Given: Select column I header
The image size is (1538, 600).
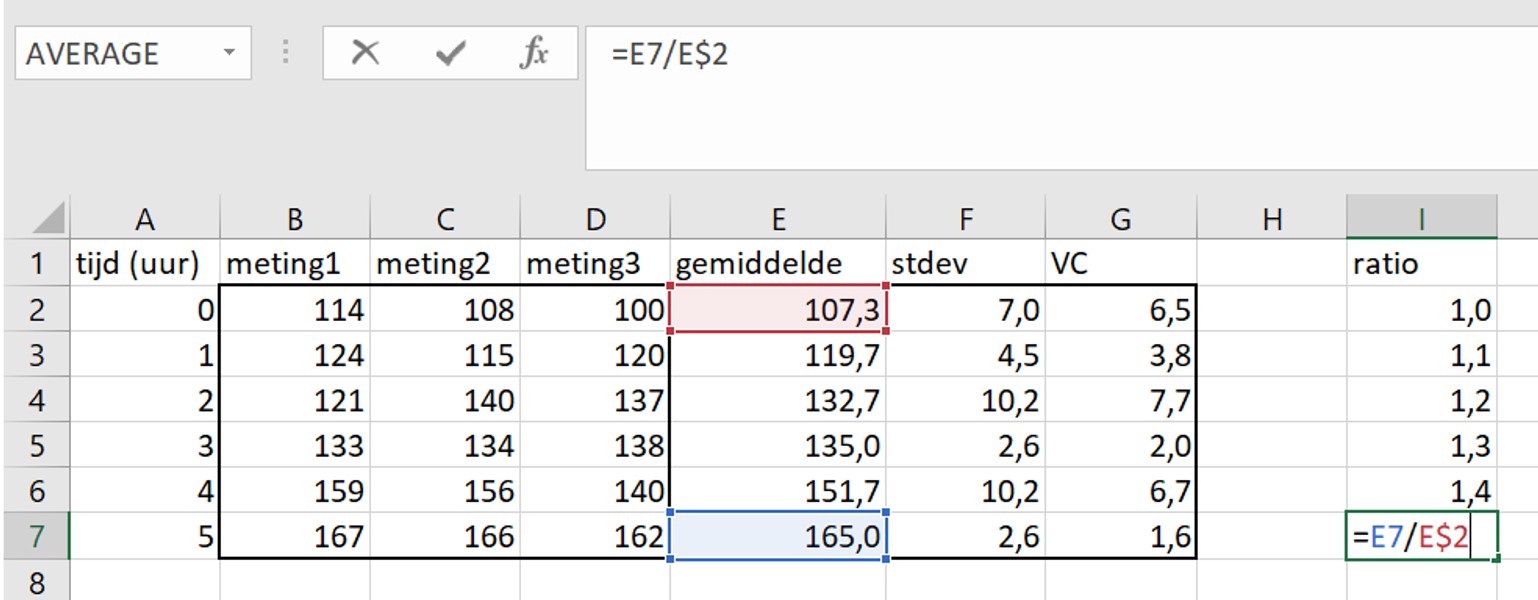Looking at the screenshot, I should tap(1421, 219).
